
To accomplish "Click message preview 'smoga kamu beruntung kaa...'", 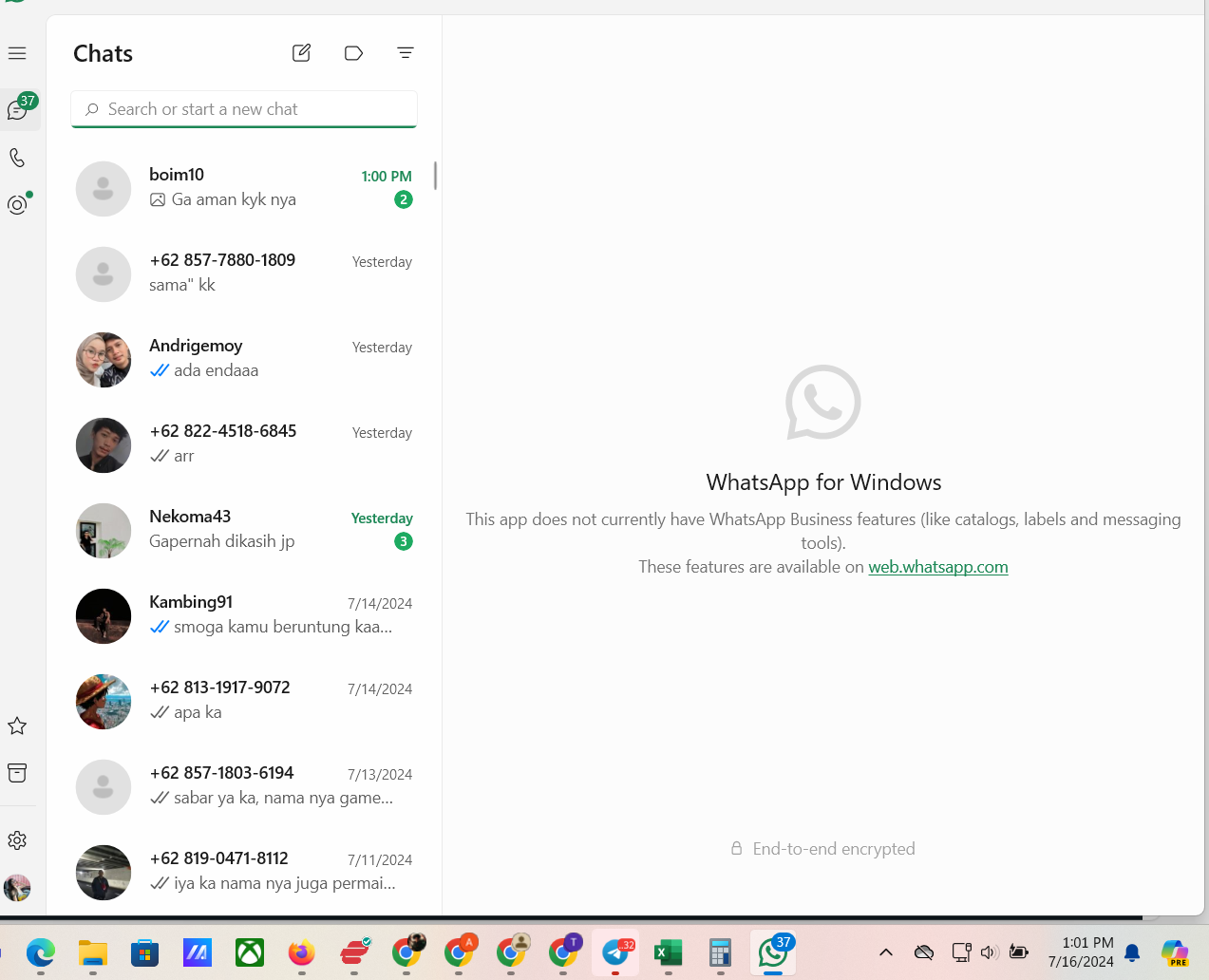I will click(283, 627).
